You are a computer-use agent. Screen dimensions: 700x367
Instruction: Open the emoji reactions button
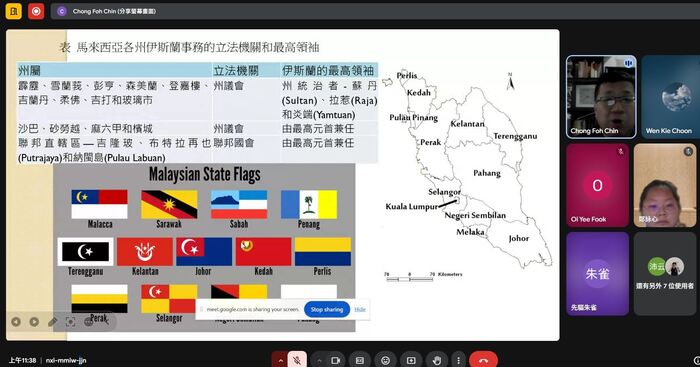385,360
